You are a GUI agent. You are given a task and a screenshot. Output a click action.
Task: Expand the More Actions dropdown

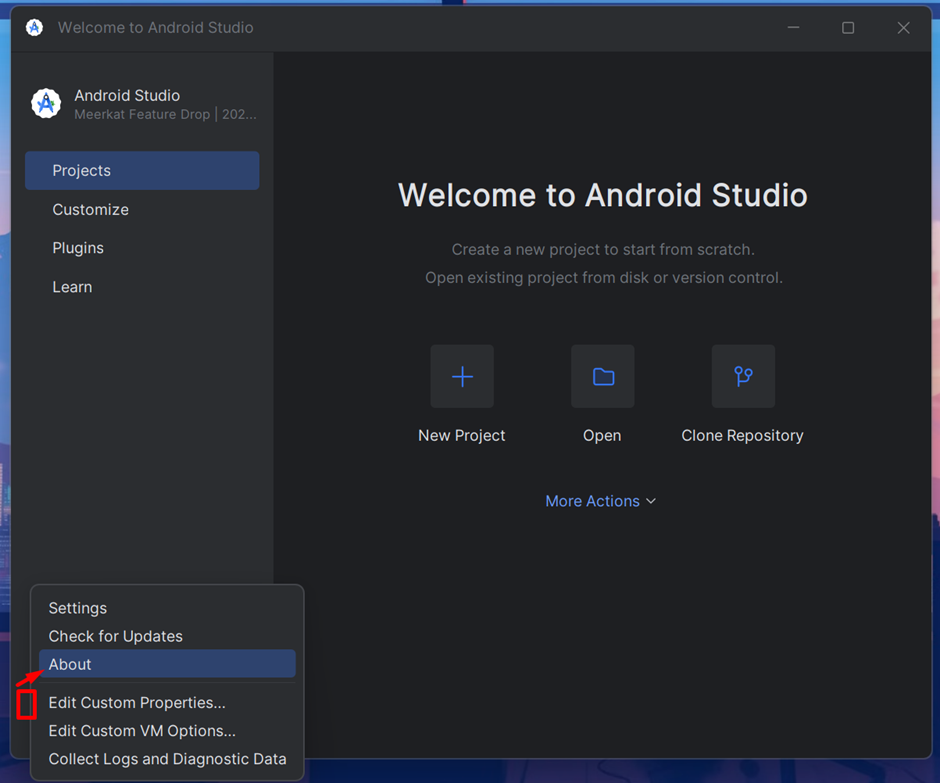[x=600, y=501]
